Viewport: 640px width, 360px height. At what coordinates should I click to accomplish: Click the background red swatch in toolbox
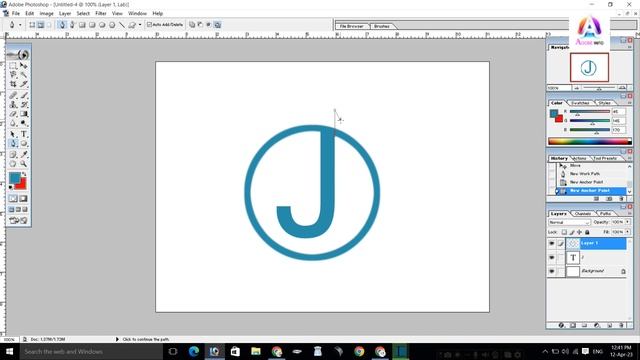coord(22,185)
